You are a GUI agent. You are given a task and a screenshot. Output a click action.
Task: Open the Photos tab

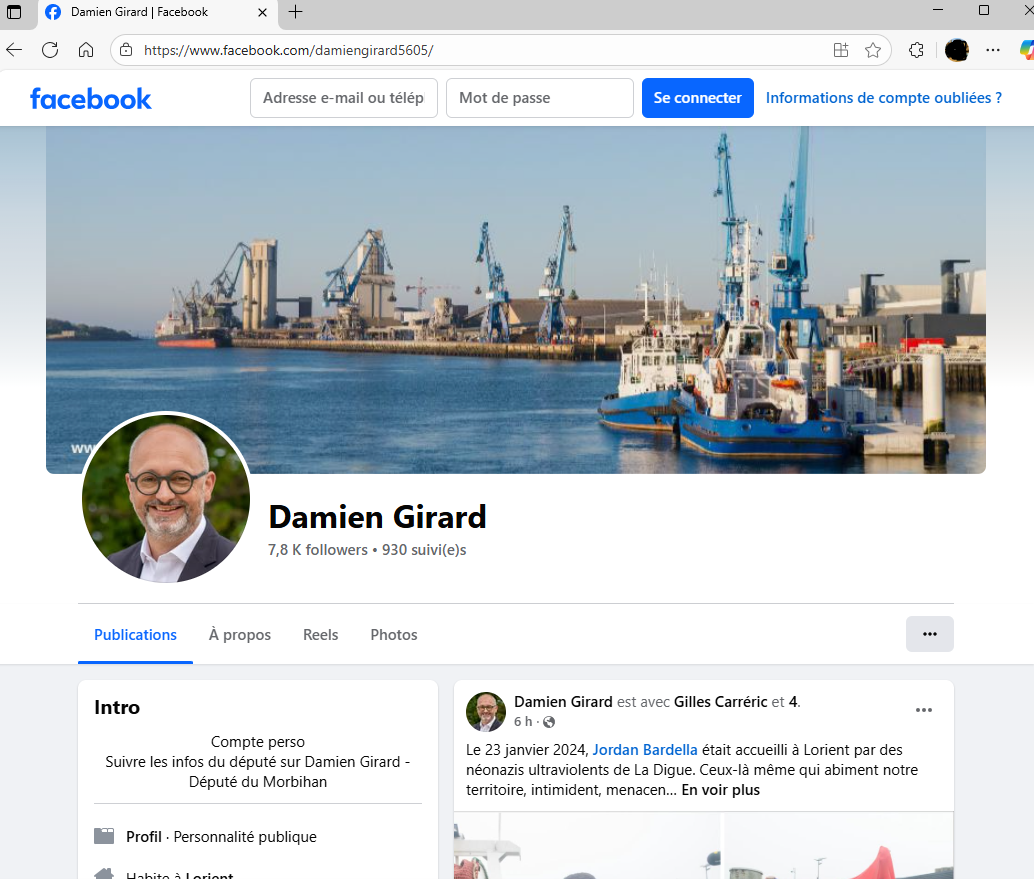pos(394,635)
